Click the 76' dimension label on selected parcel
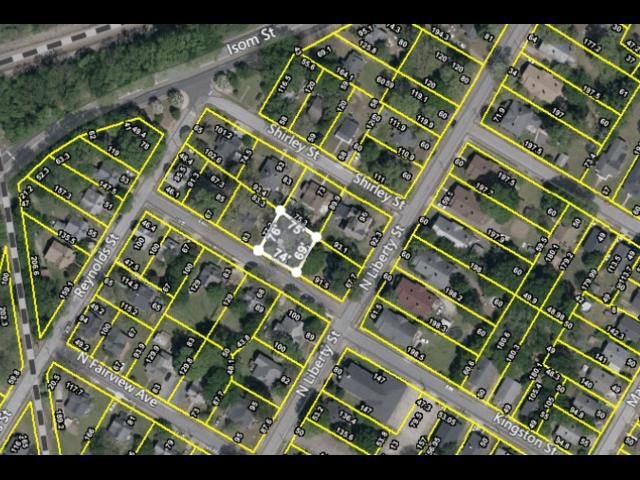The image size is (640, 480). tap(272, 234)
